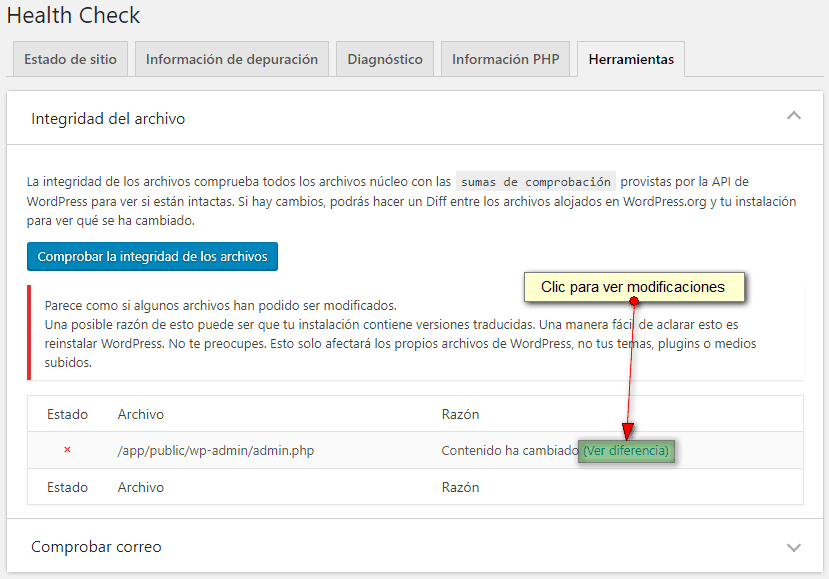This screenshot has width=829, height=579.
Task: Expand Comprobar correo with chevron
Action: [x=794, y=547]
